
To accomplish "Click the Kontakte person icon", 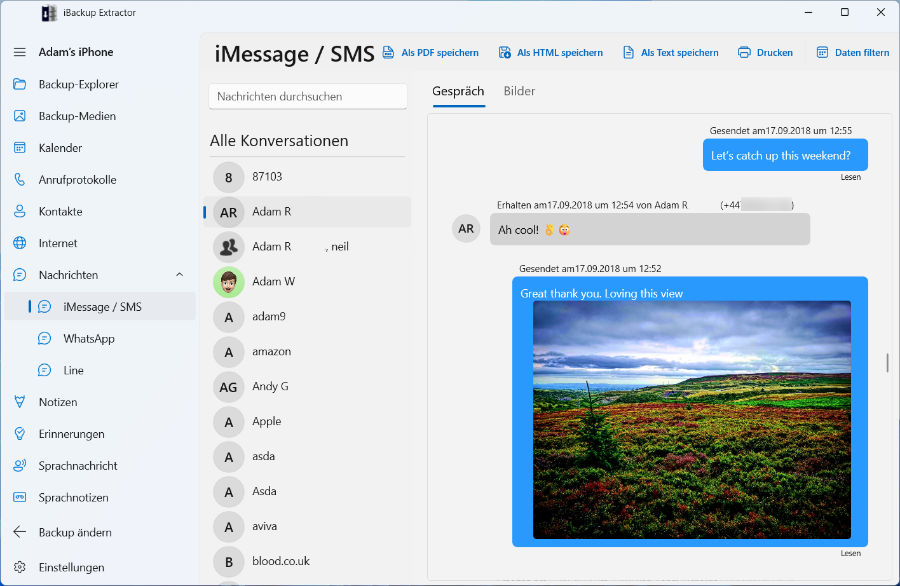I will pyautogui.click(x=20, y=211).
